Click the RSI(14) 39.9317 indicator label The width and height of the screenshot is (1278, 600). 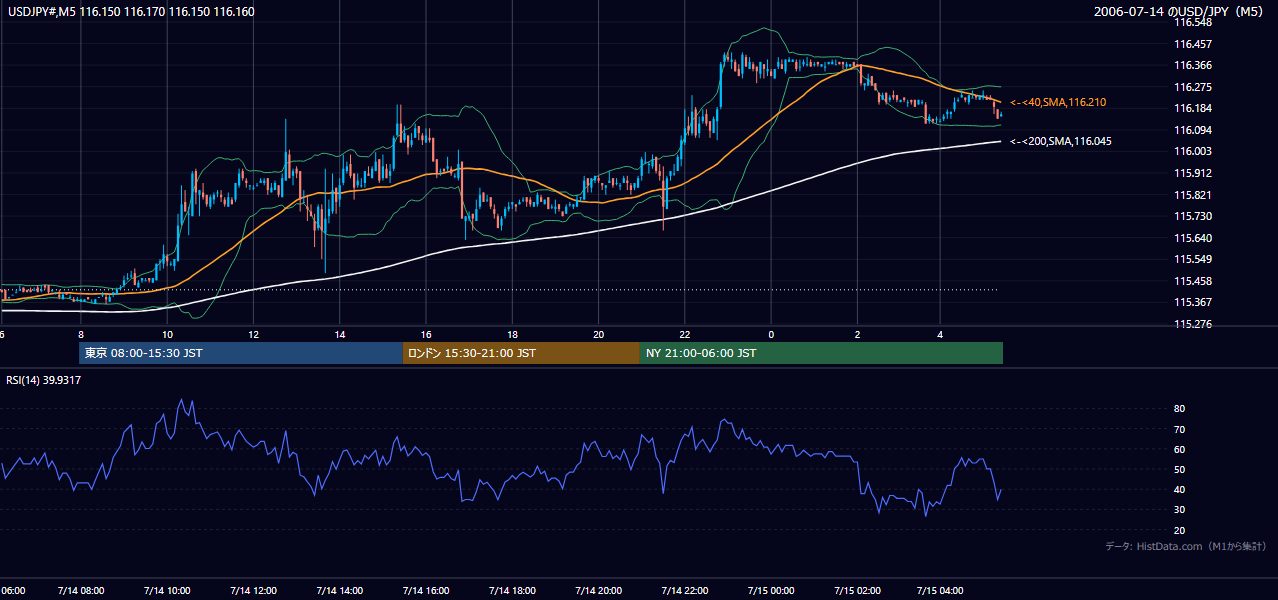click(44, 380)
